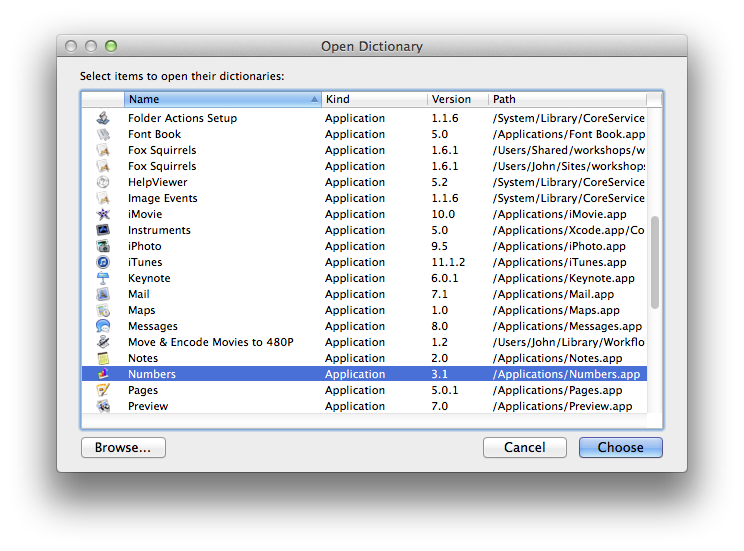Click the Cancel button

(x=525, y=448)
